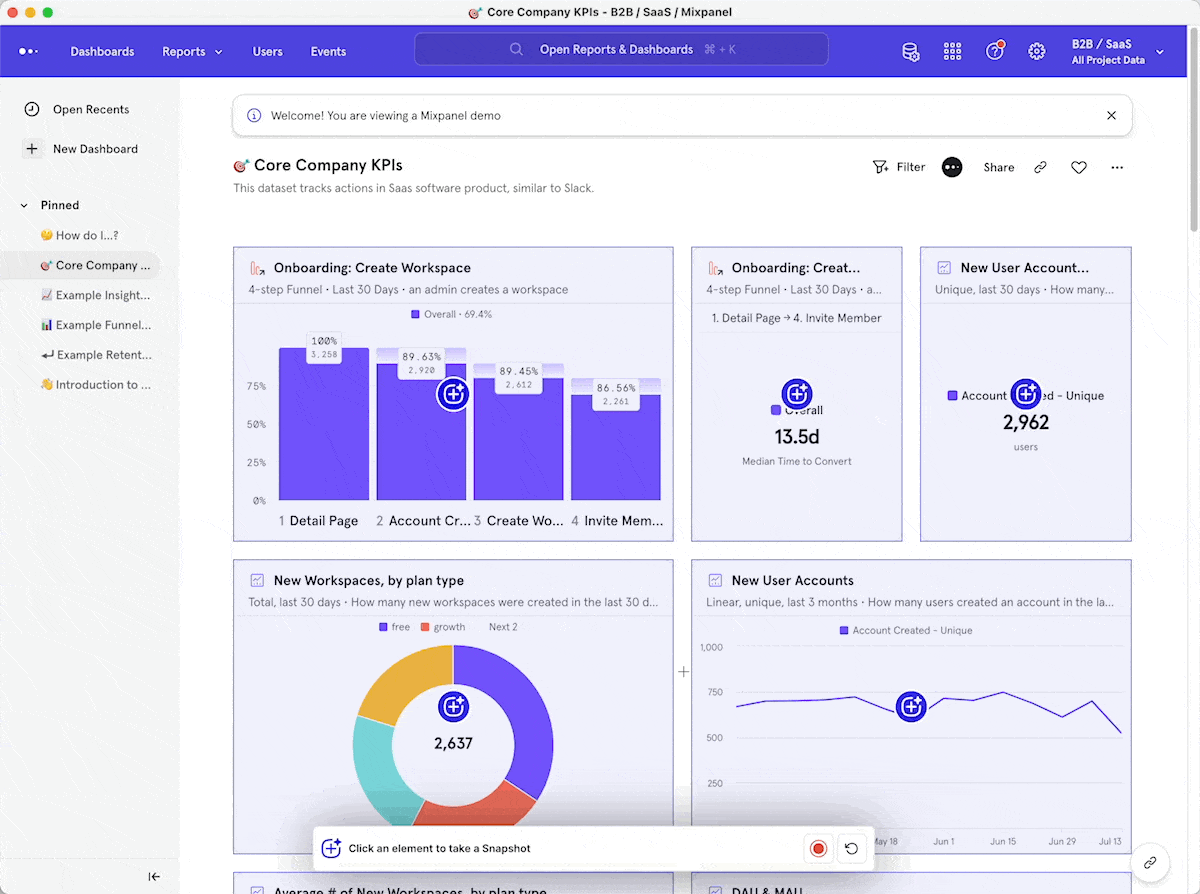Select Core Company ... in the sidebar
Image resolution: width=1200 pixels, height=894 pixels.
80,265
